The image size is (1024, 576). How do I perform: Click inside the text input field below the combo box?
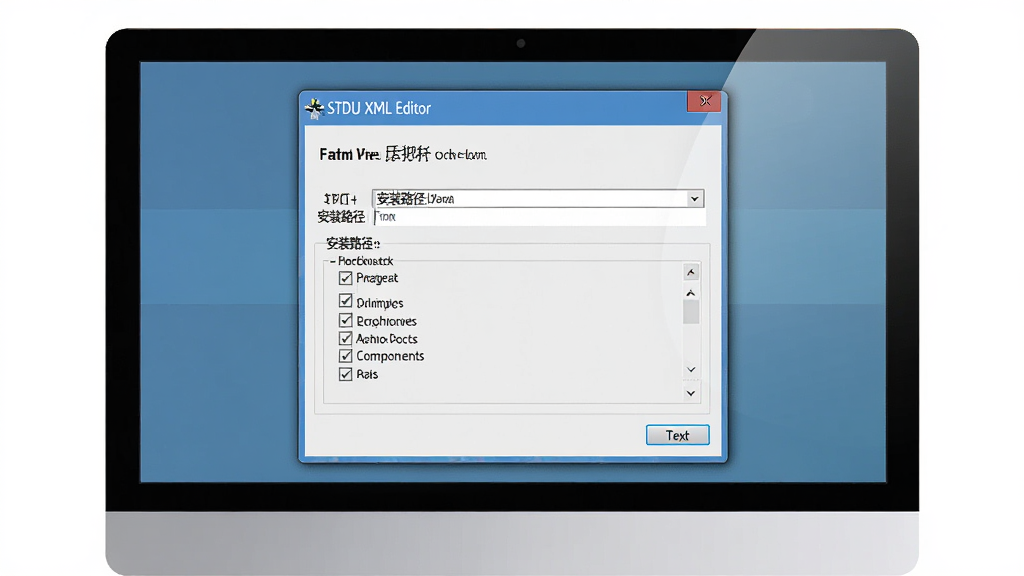tap(539, 217)
